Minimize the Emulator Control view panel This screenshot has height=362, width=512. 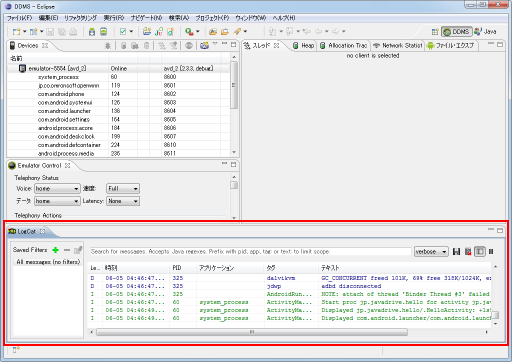[x=224, y=164]
